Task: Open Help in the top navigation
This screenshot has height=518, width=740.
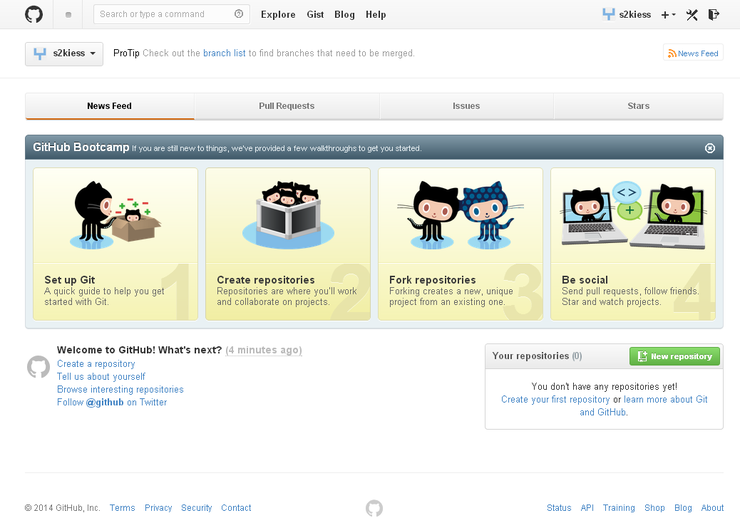Action: click(x=376, y=15)
